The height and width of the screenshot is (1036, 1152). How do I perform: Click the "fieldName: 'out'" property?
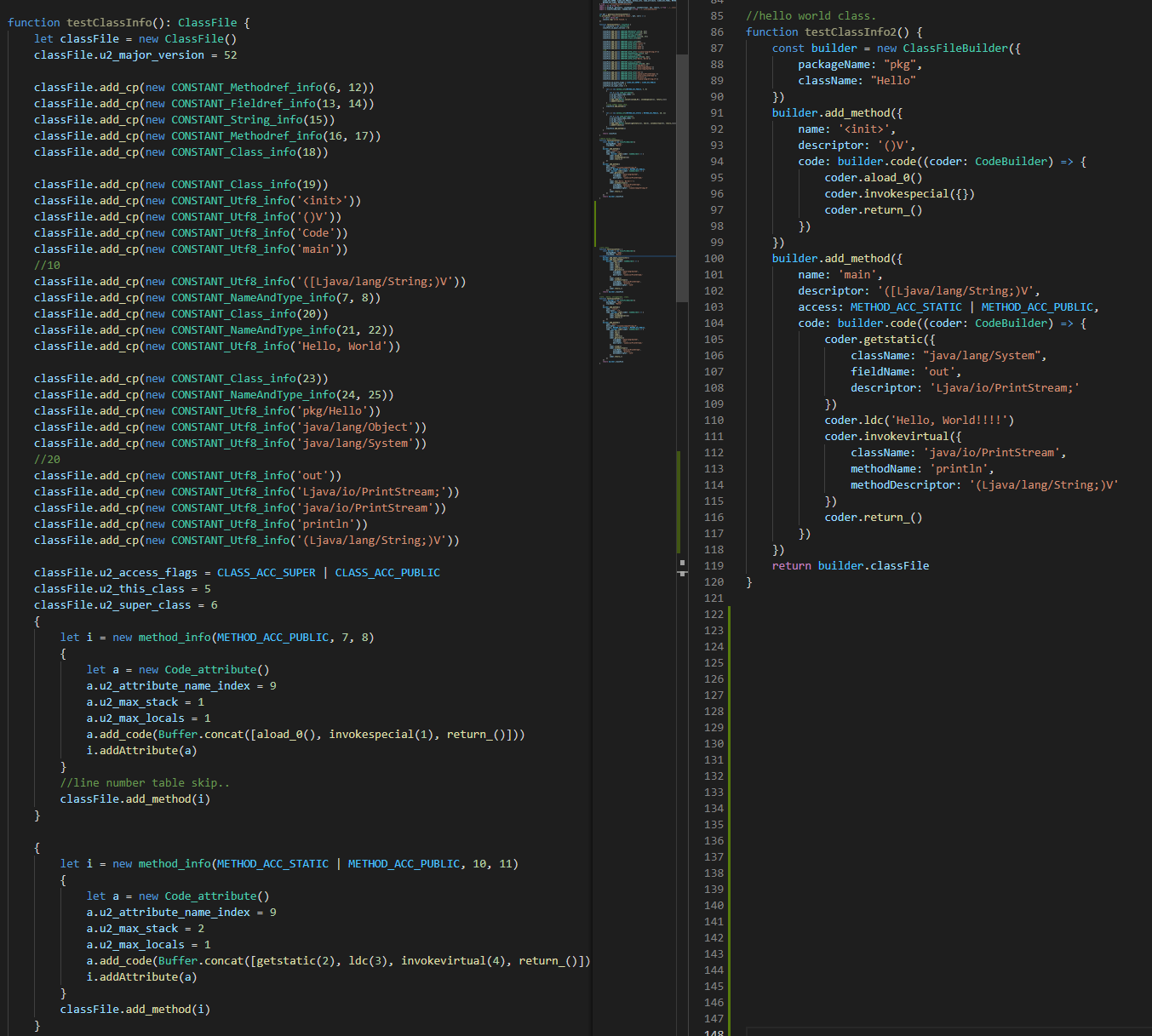(x=906, y=372)
